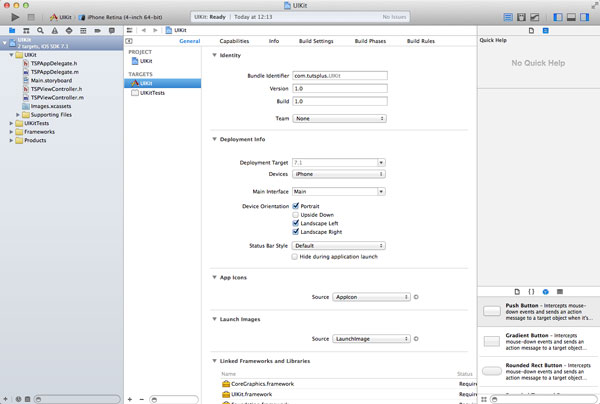Image resolution: width=600 pixels, height=404 pixels.
Task: Expand the Frameworks group
Action: point(11,132)
